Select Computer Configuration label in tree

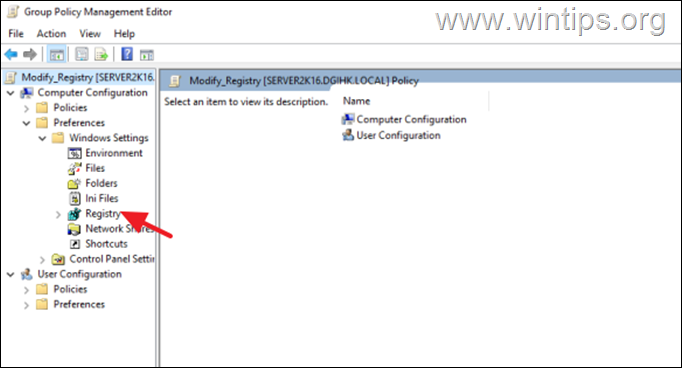click(x=93, y=93)
